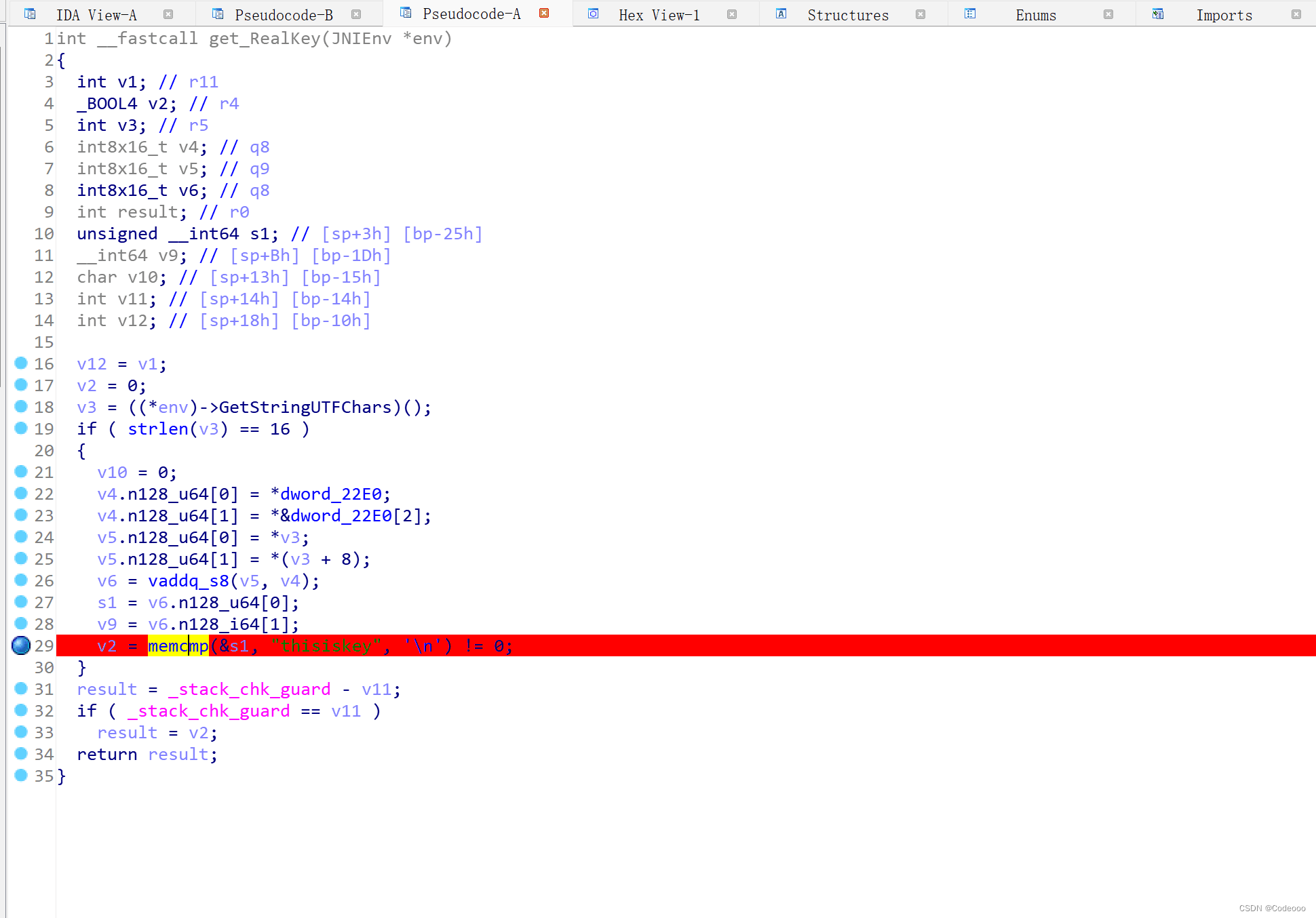
Task: Click the IDA View-A tab icon
Action: (30, 14)
